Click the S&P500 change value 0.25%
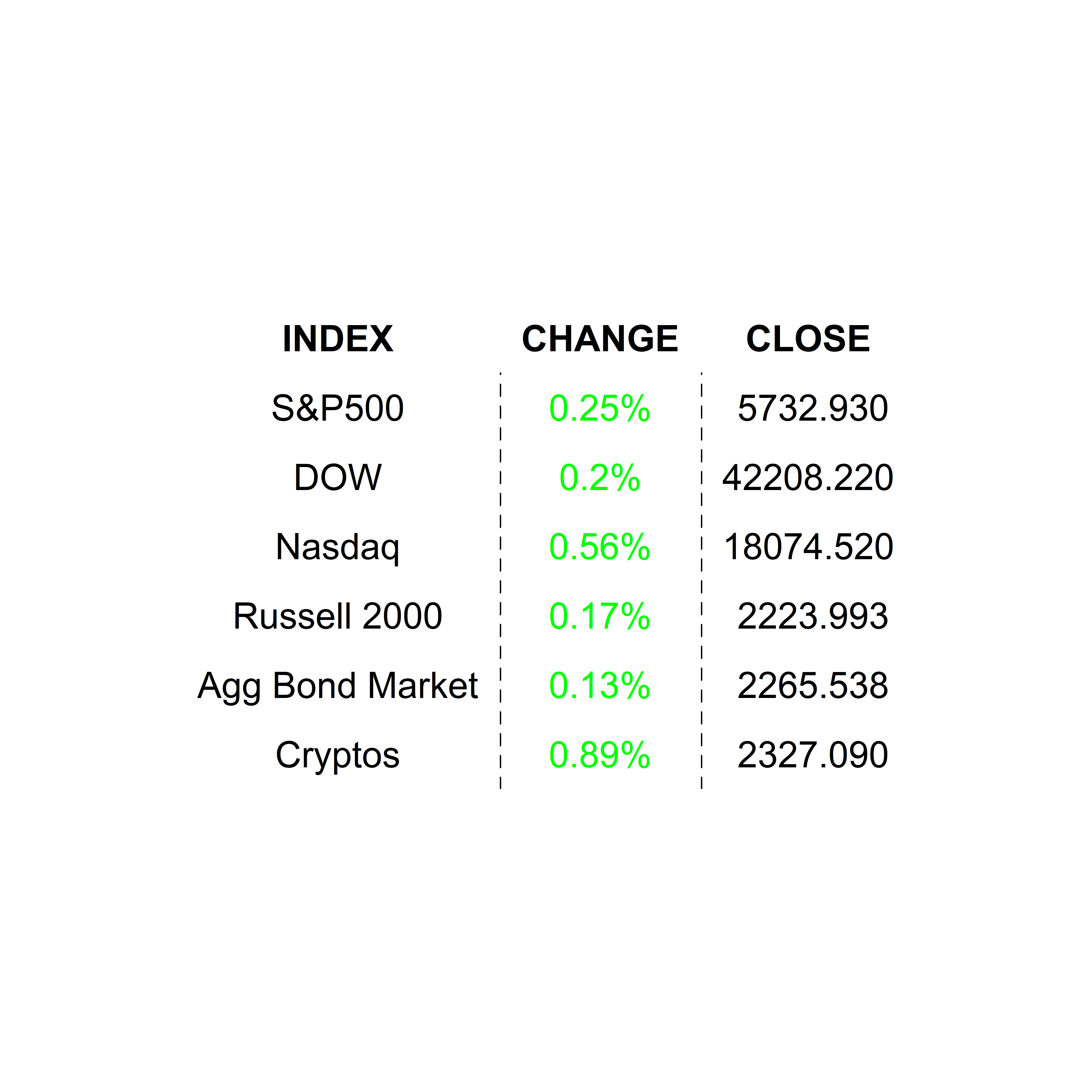1092x1092 pixels. point(600,408)
